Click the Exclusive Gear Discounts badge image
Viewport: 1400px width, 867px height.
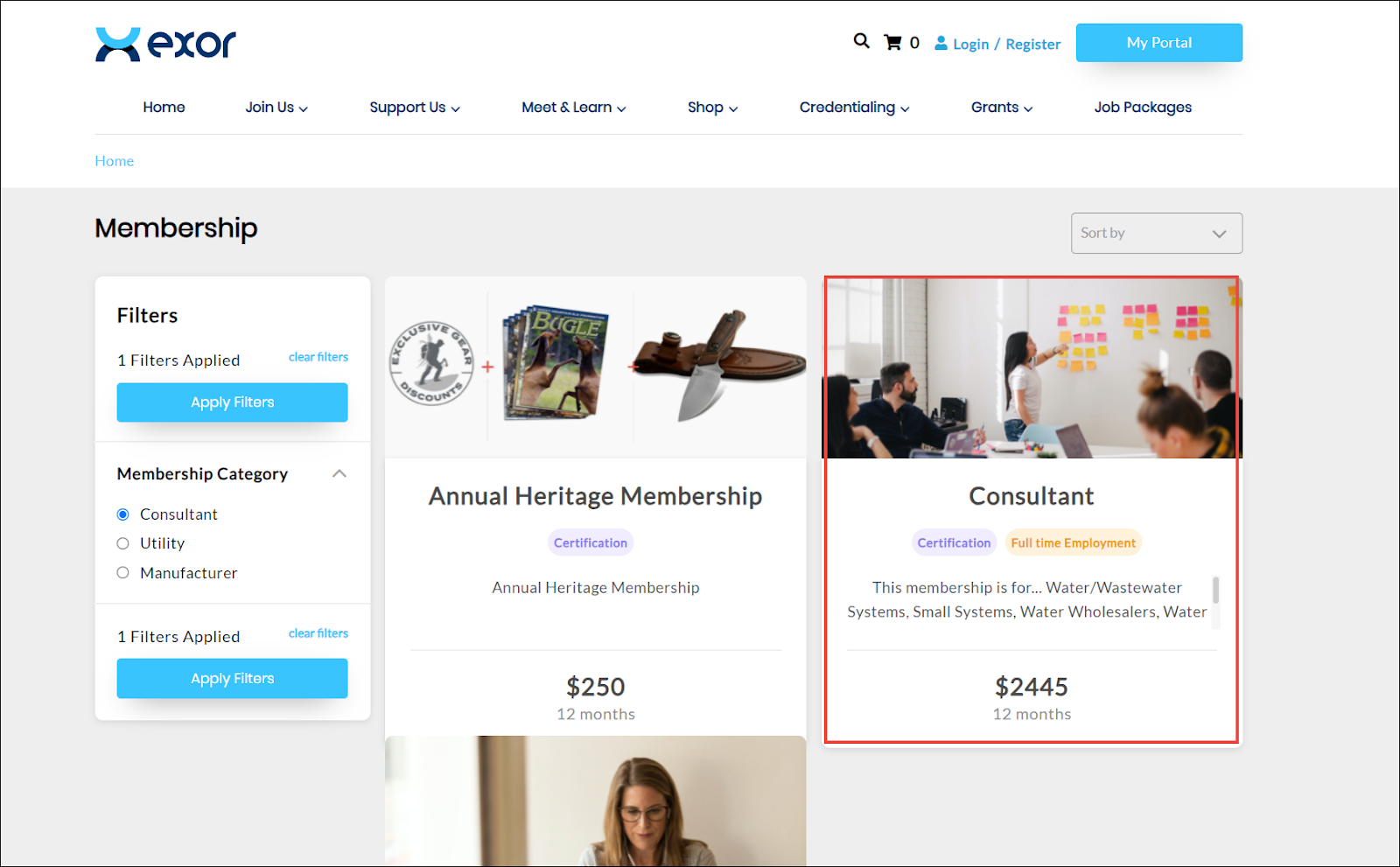(x=431, y=363)
